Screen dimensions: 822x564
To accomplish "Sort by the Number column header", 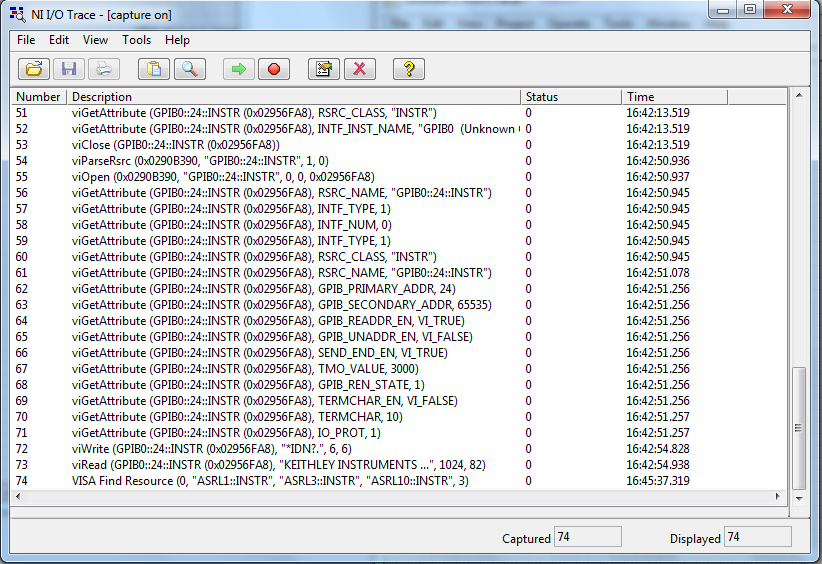I will [39, 97].
